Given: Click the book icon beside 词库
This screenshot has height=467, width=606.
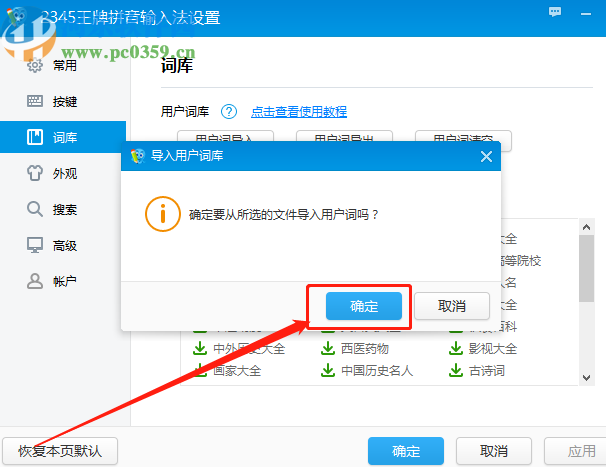Looking at the screenshot, I should click(x=35, y=137).
